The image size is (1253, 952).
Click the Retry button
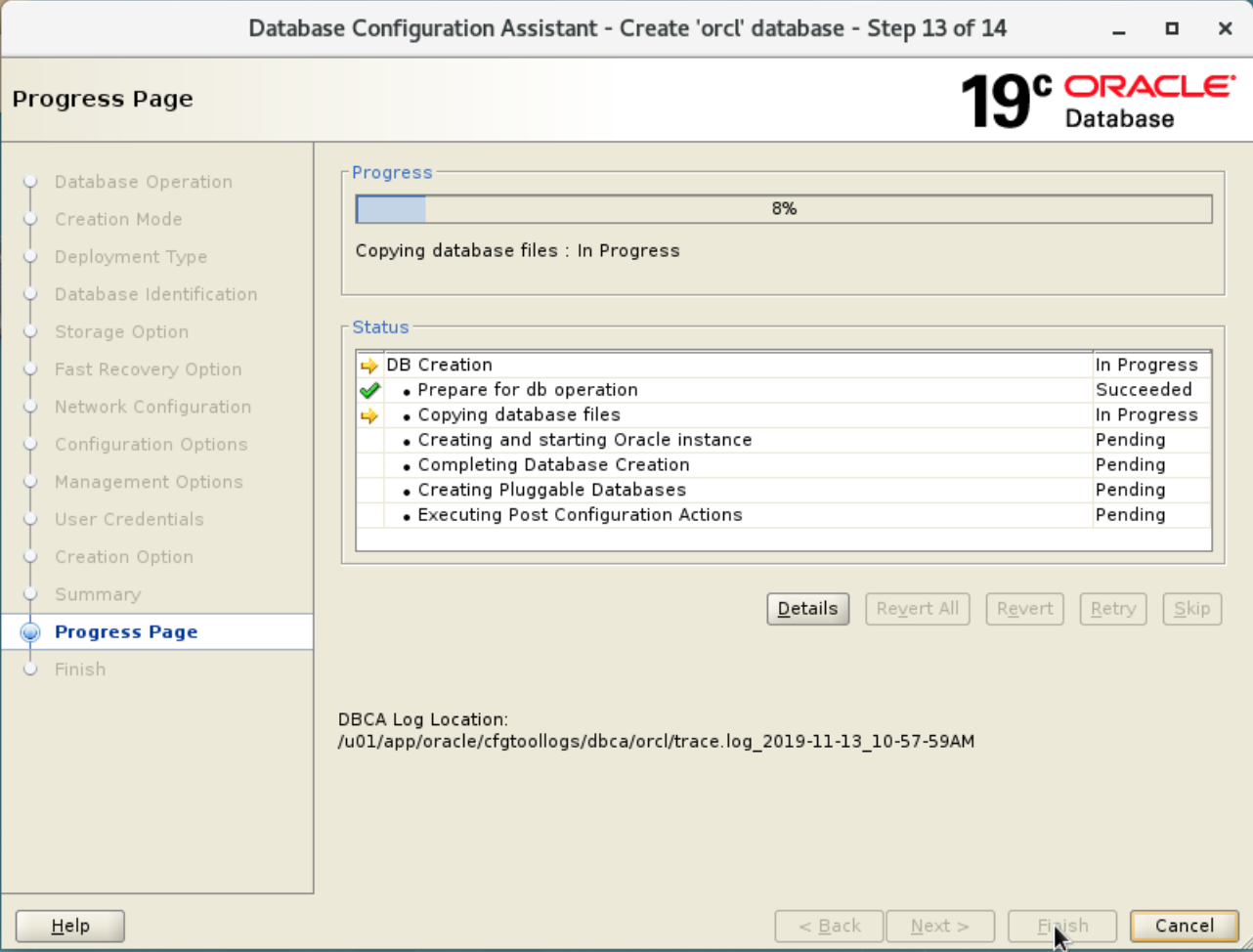[1112, 609]
